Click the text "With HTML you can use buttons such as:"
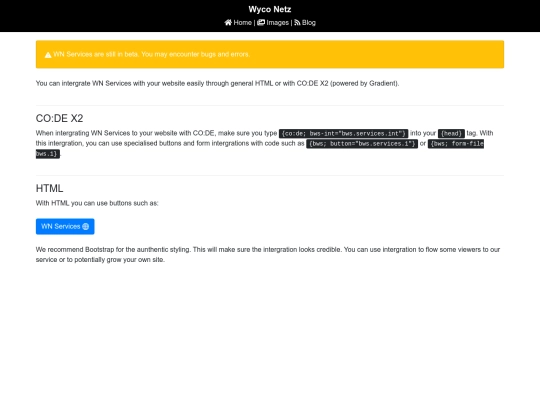This screenshot has height=405, width=540. pyautogui.click(x=97, y=203)
